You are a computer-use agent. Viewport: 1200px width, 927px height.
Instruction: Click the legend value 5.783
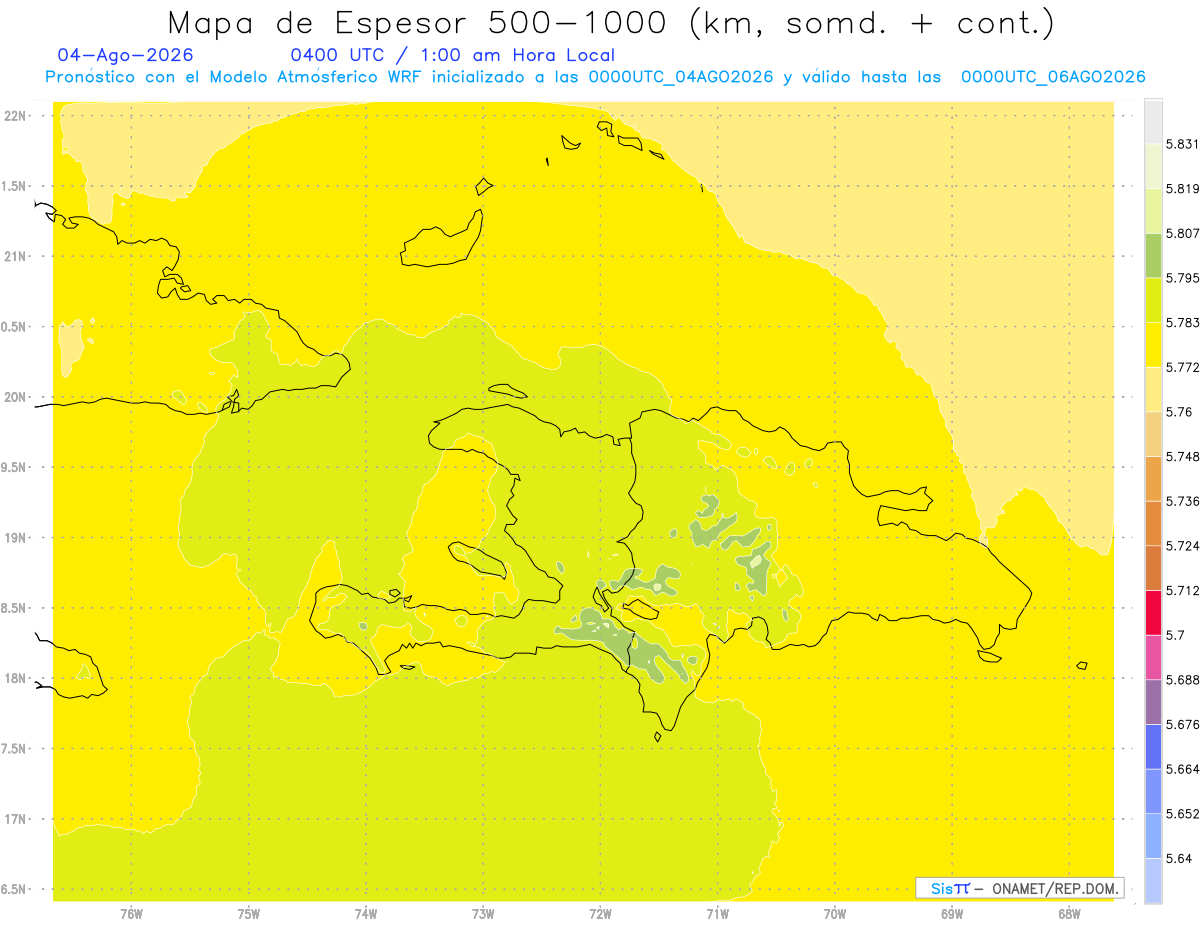tap(1183, 322)
